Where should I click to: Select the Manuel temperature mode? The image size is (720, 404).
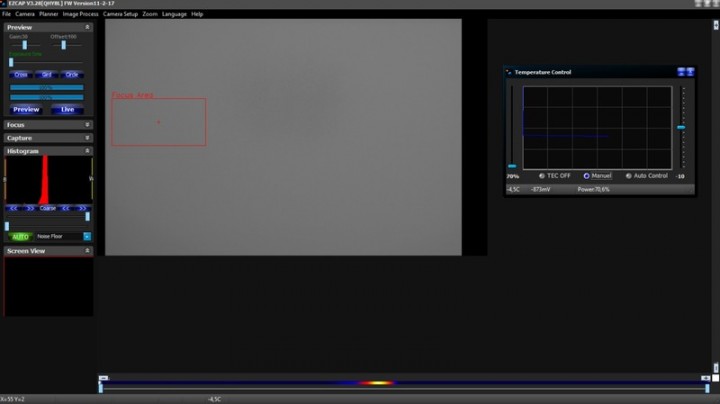587,176
